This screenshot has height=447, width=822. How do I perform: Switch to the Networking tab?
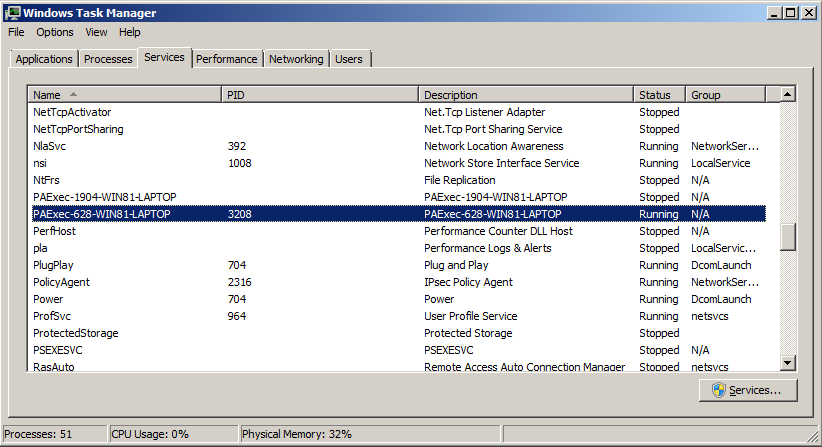296,59
